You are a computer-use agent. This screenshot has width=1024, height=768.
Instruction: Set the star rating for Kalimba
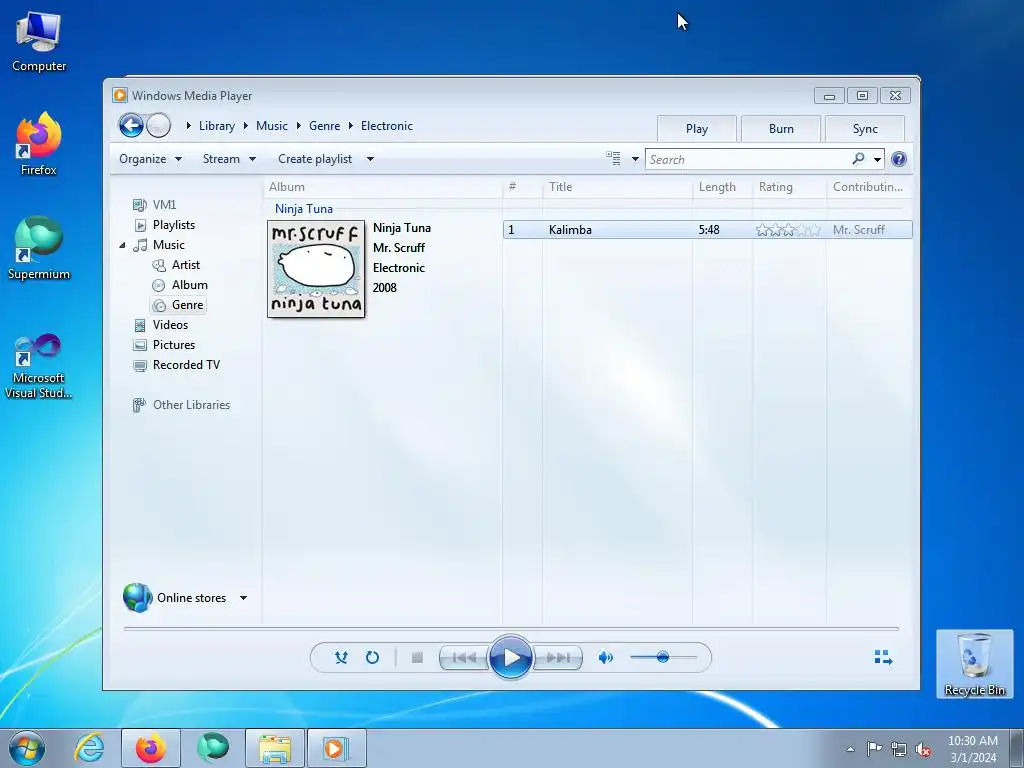point(788,230)
